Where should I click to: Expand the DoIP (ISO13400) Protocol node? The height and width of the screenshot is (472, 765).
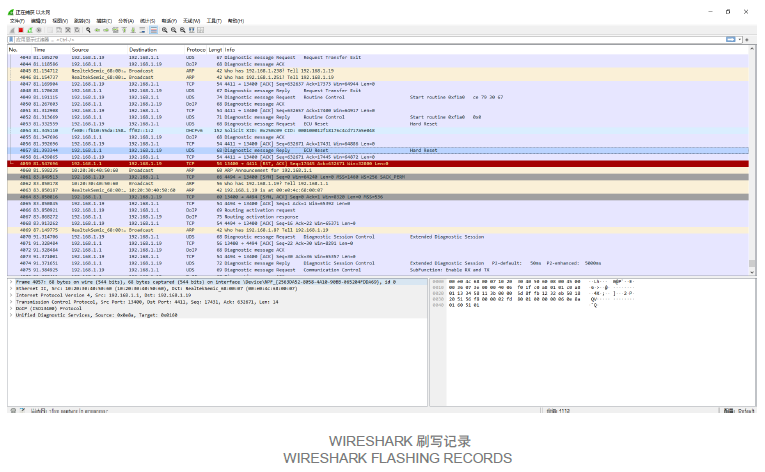(x=11, y=308)
